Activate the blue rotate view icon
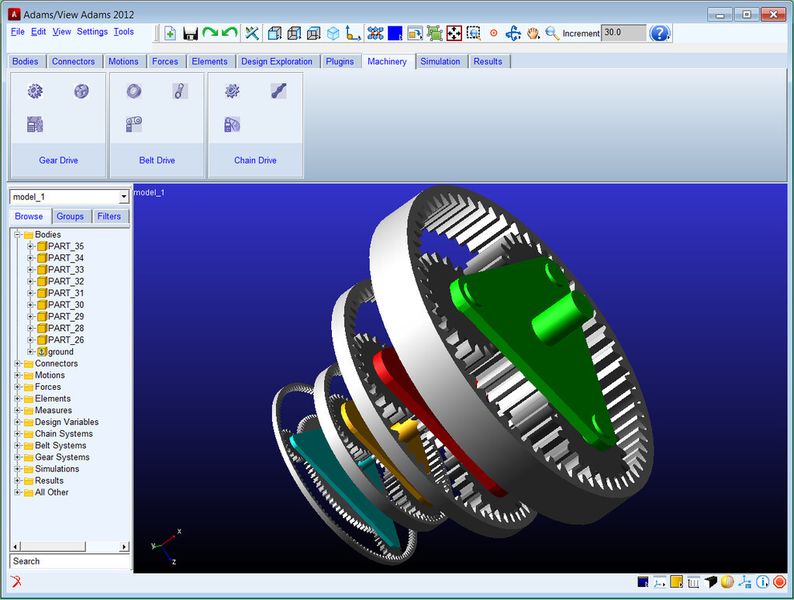This screenshot has width=794, height=600. (513, 33)
